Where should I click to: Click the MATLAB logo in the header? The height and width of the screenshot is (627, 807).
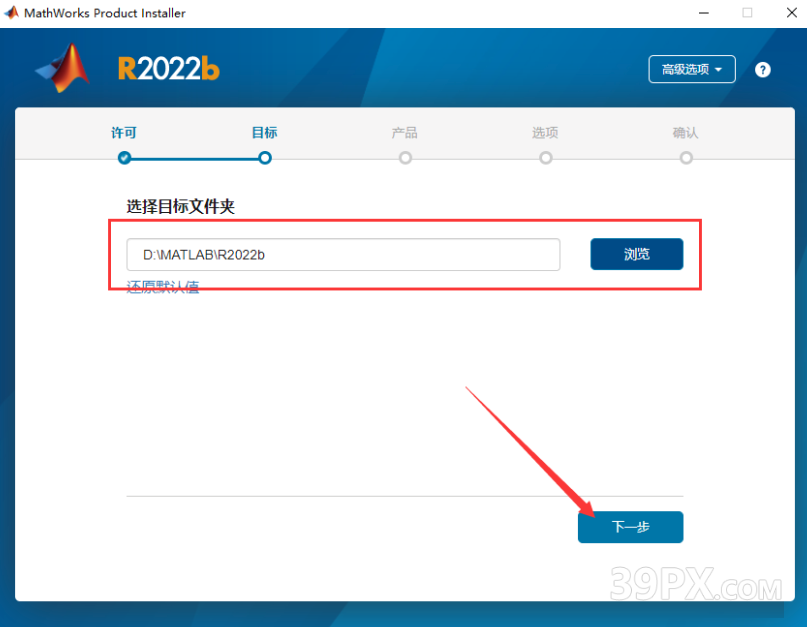63,68
